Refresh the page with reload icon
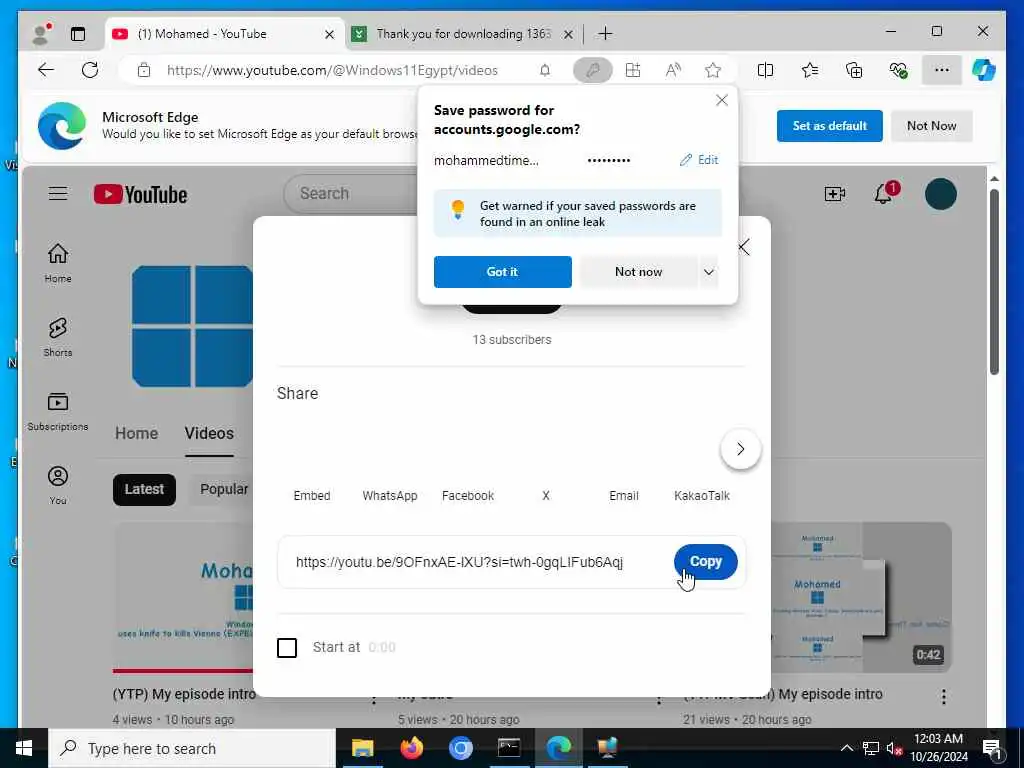The width and height of the screenshot is (1024, 768). point(90,70)
